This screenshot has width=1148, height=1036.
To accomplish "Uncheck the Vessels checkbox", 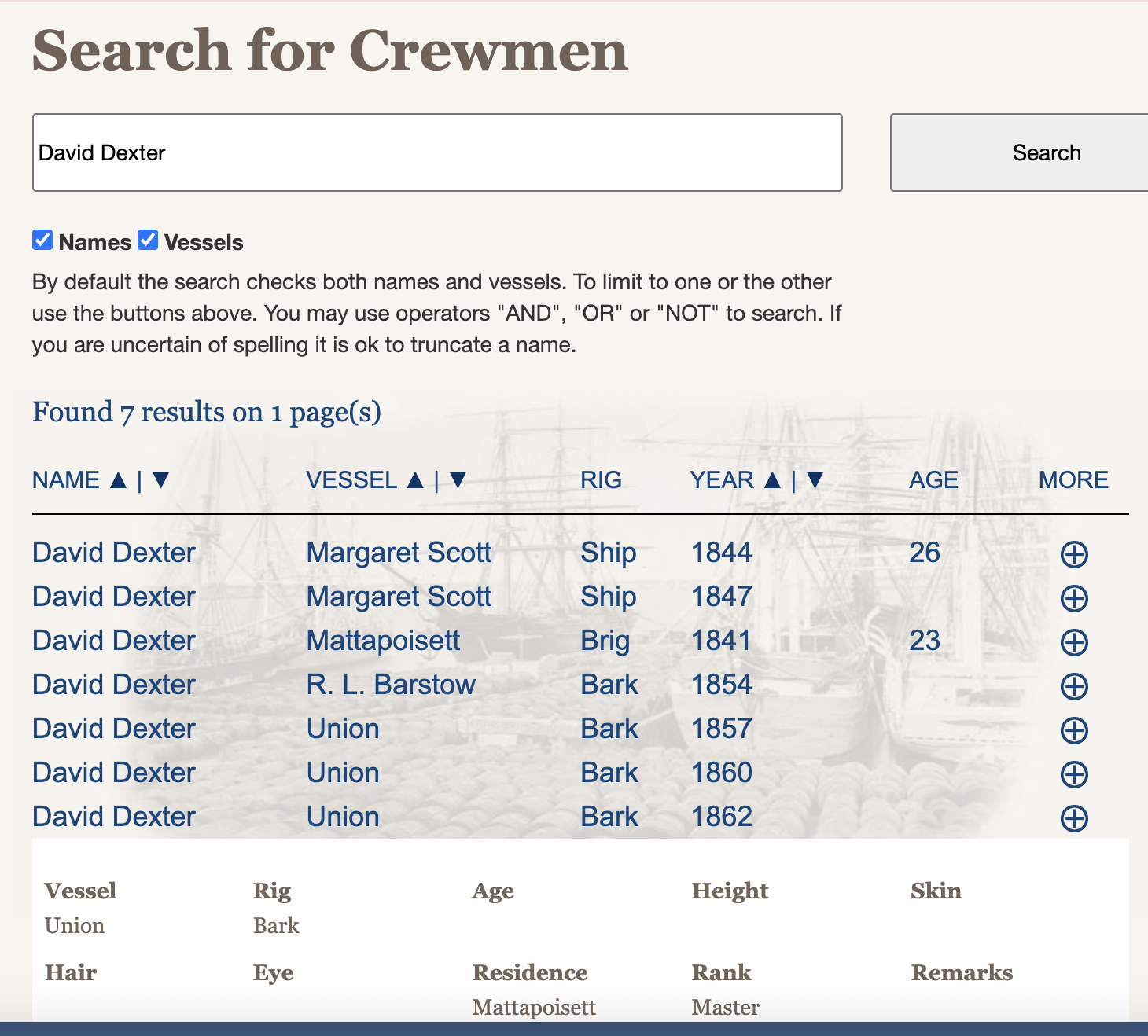I will (148, 241).
